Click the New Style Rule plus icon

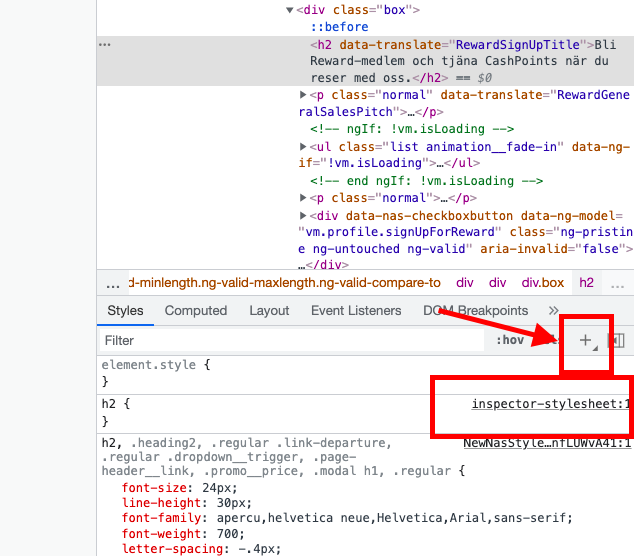click(586, 340)
